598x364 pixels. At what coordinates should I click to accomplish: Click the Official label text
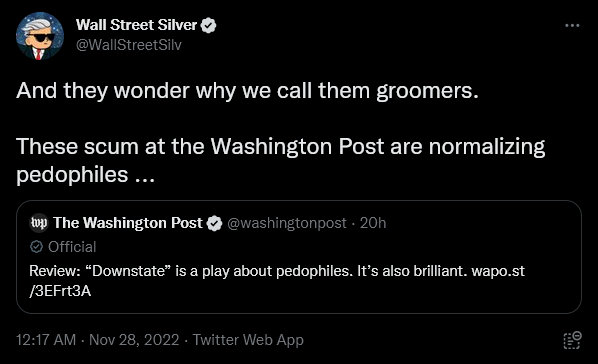tap(72, 247)
